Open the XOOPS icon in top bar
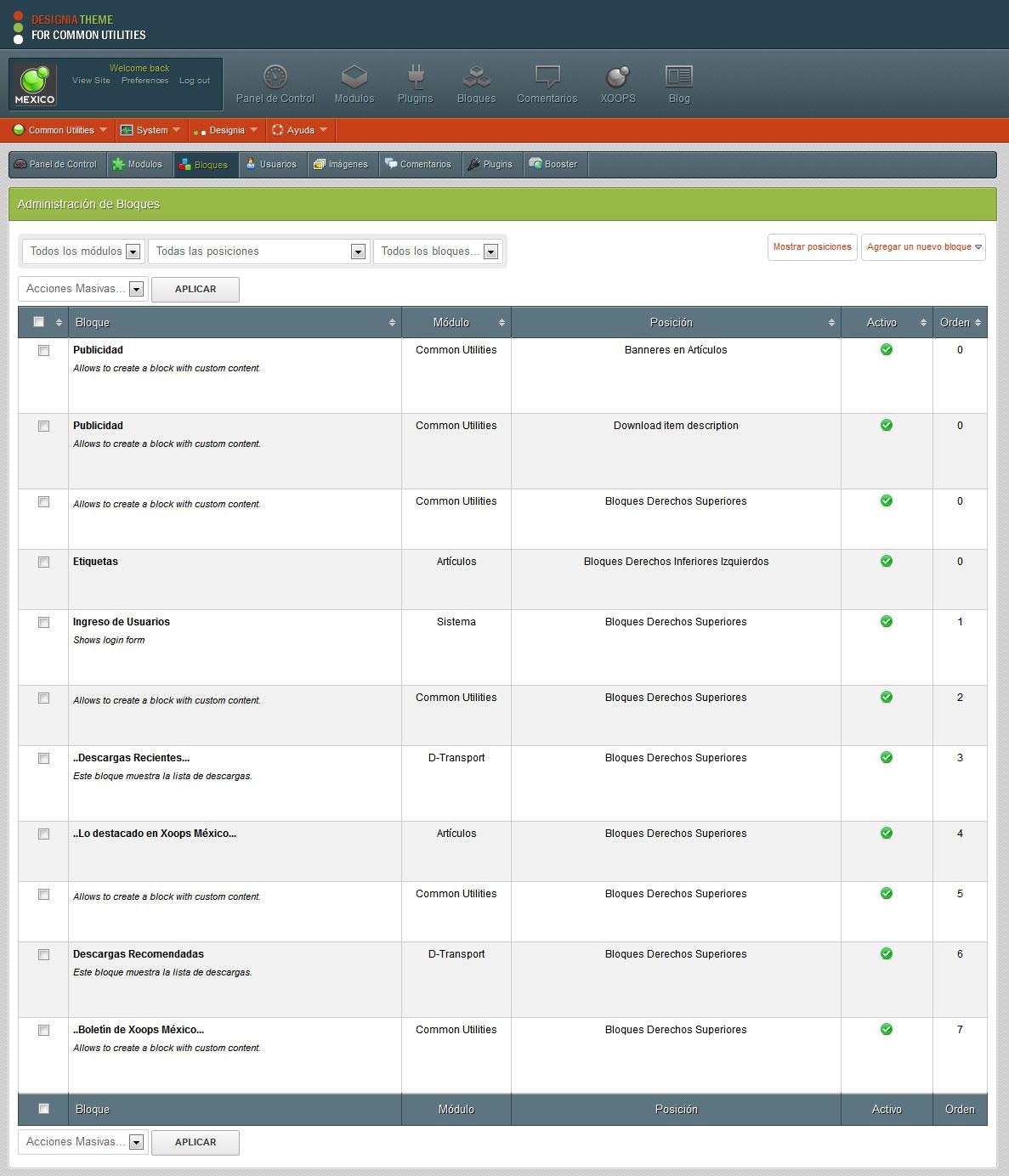The image size is (1009, 1176). [x=618, y=76]
